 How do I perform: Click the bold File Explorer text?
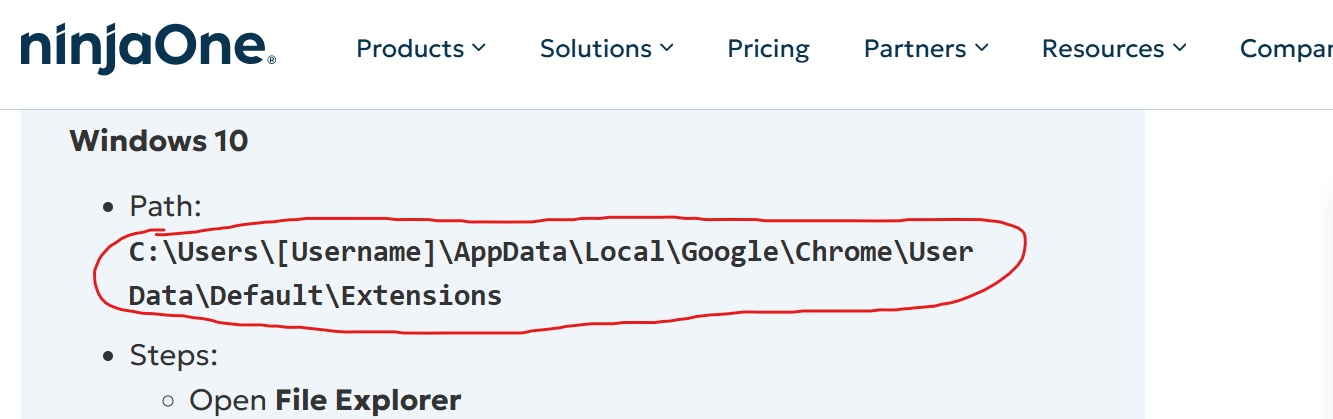(x=368, y=401)
